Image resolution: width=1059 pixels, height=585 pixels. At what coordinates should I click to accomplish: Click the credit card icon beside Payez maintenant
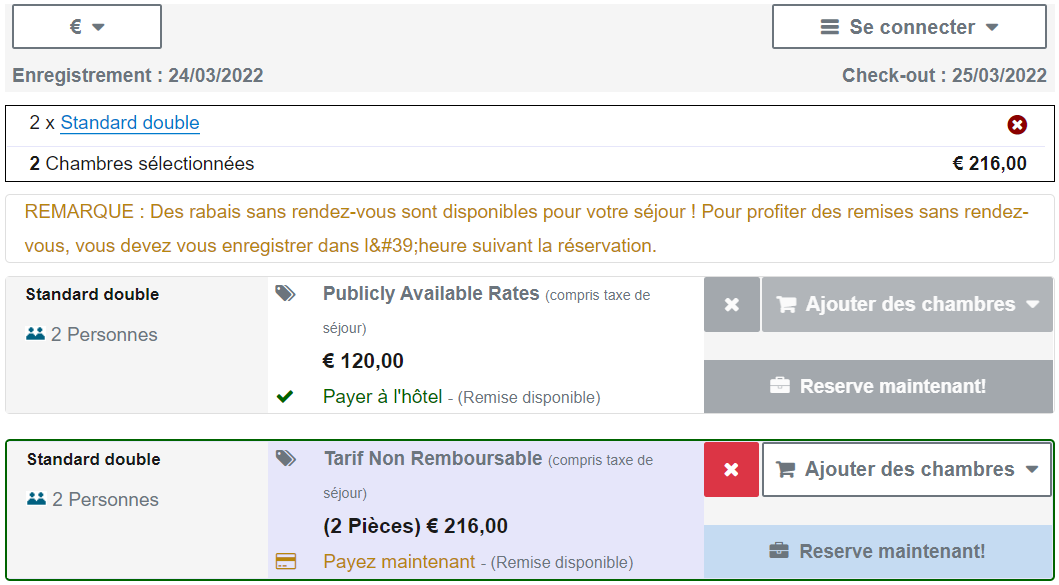coord(286,561)
